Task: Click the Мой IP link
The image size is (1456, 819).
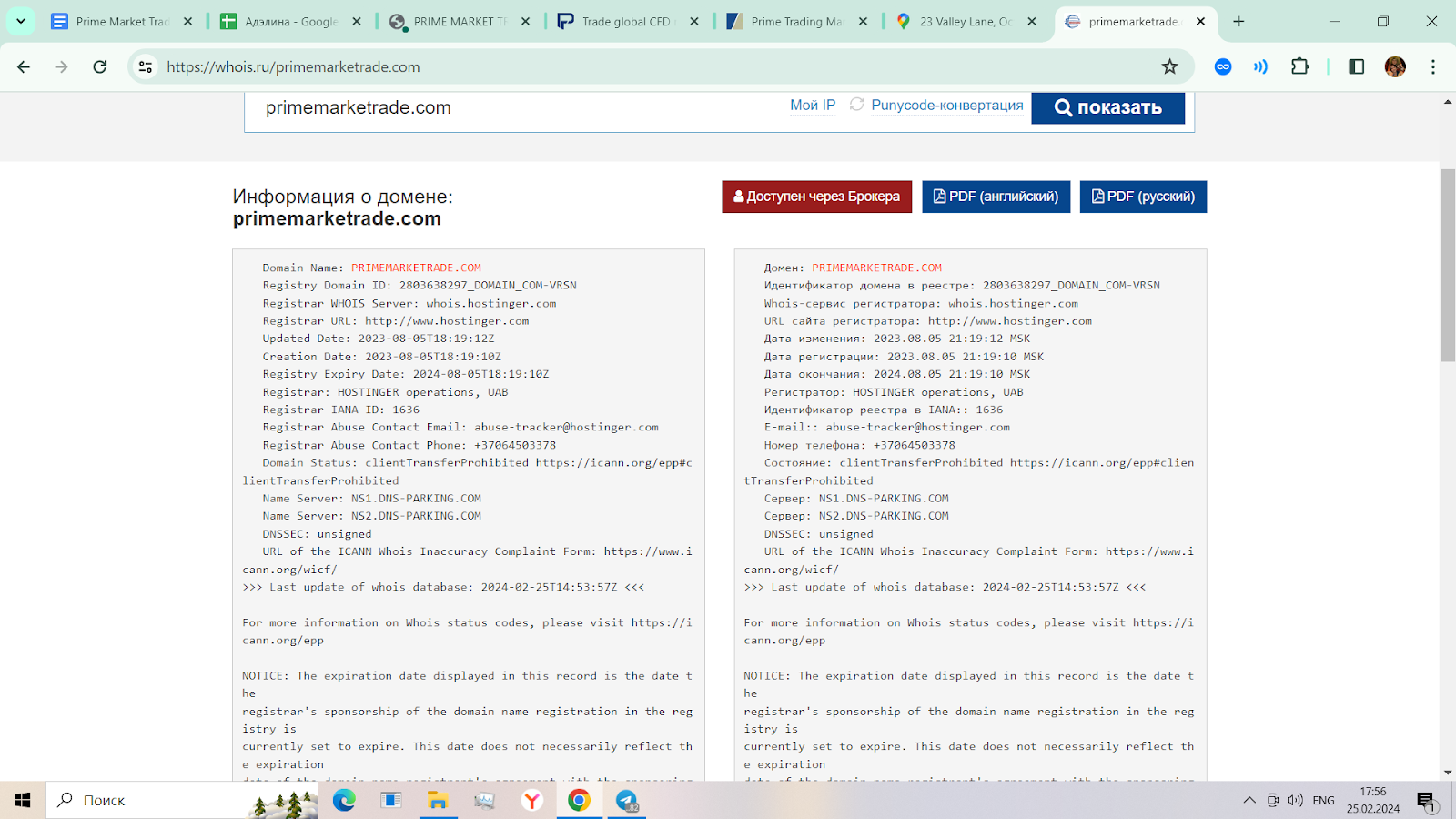Action: 813,106
